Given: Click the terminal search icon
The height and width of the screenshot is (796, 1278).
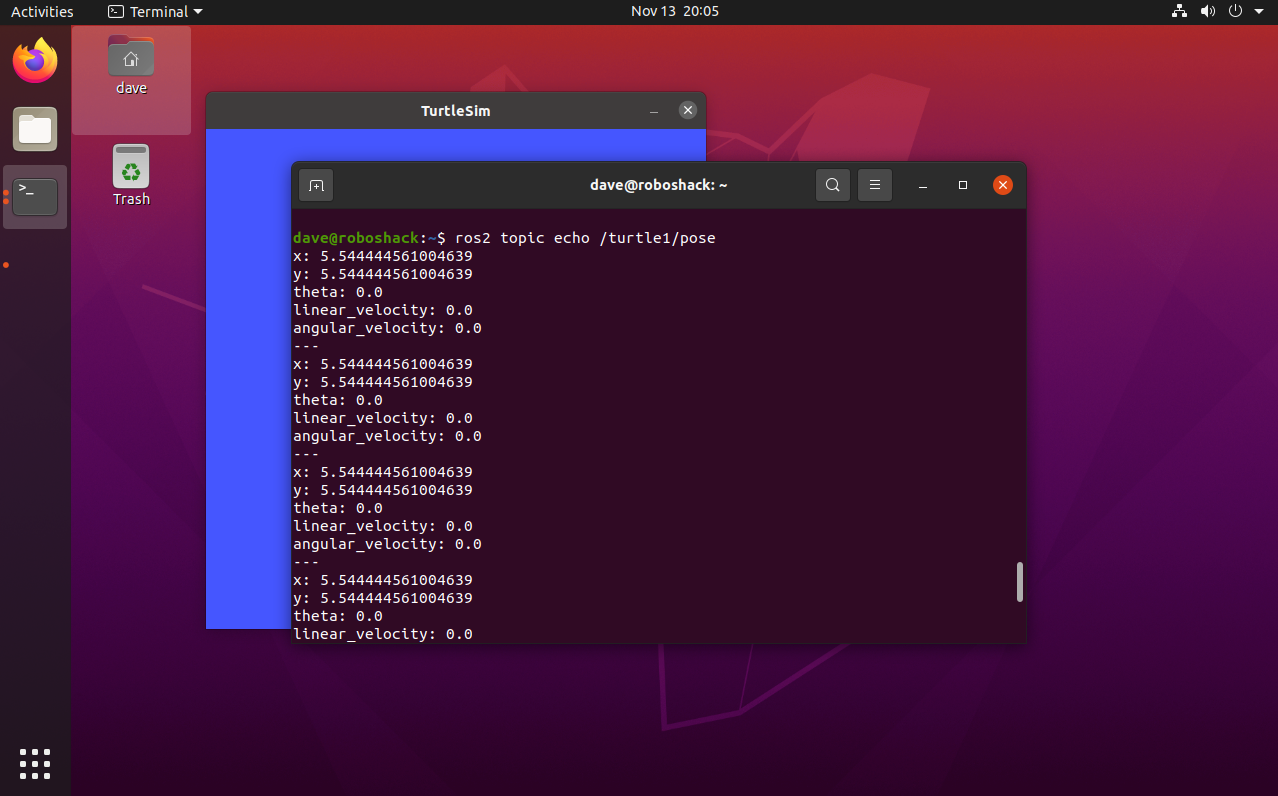Looking at the screenshot, I should point(832,185).
